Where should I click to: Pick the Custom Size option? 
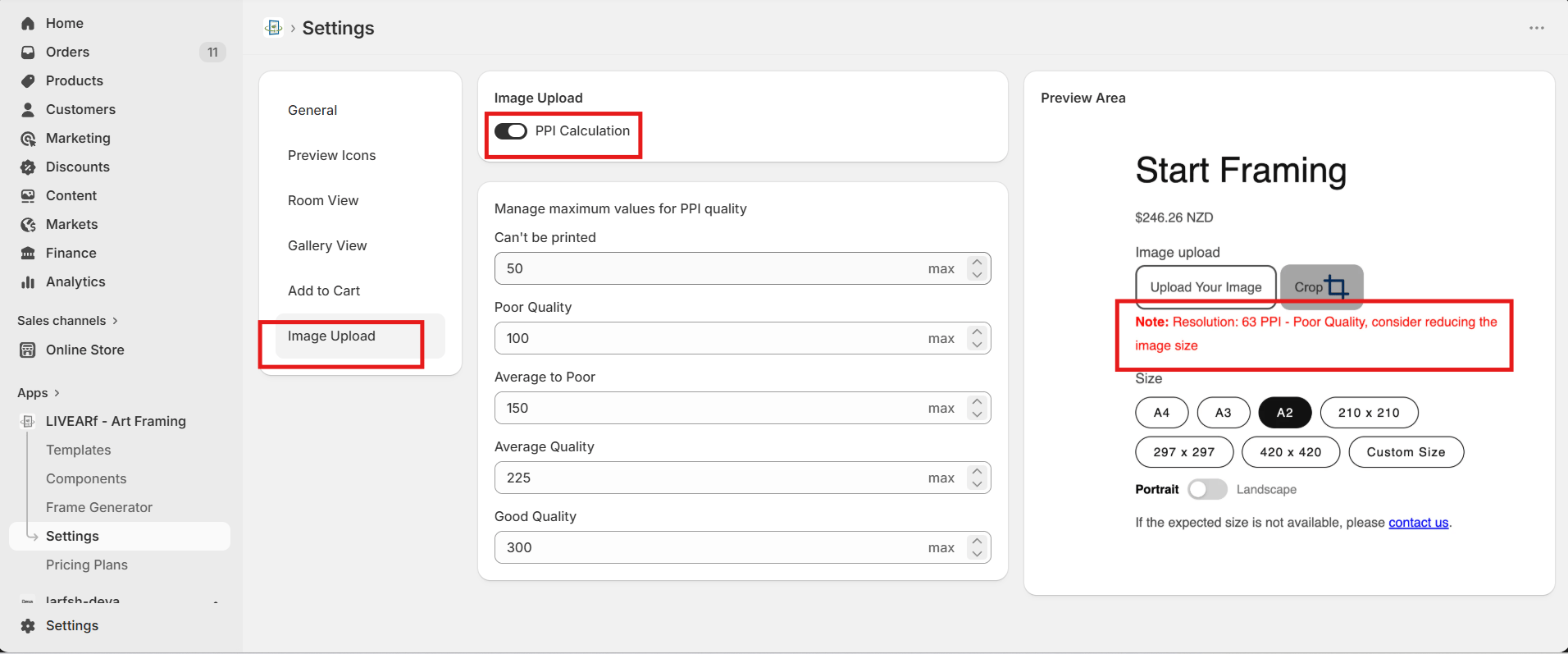click(x=1406, y=452)
